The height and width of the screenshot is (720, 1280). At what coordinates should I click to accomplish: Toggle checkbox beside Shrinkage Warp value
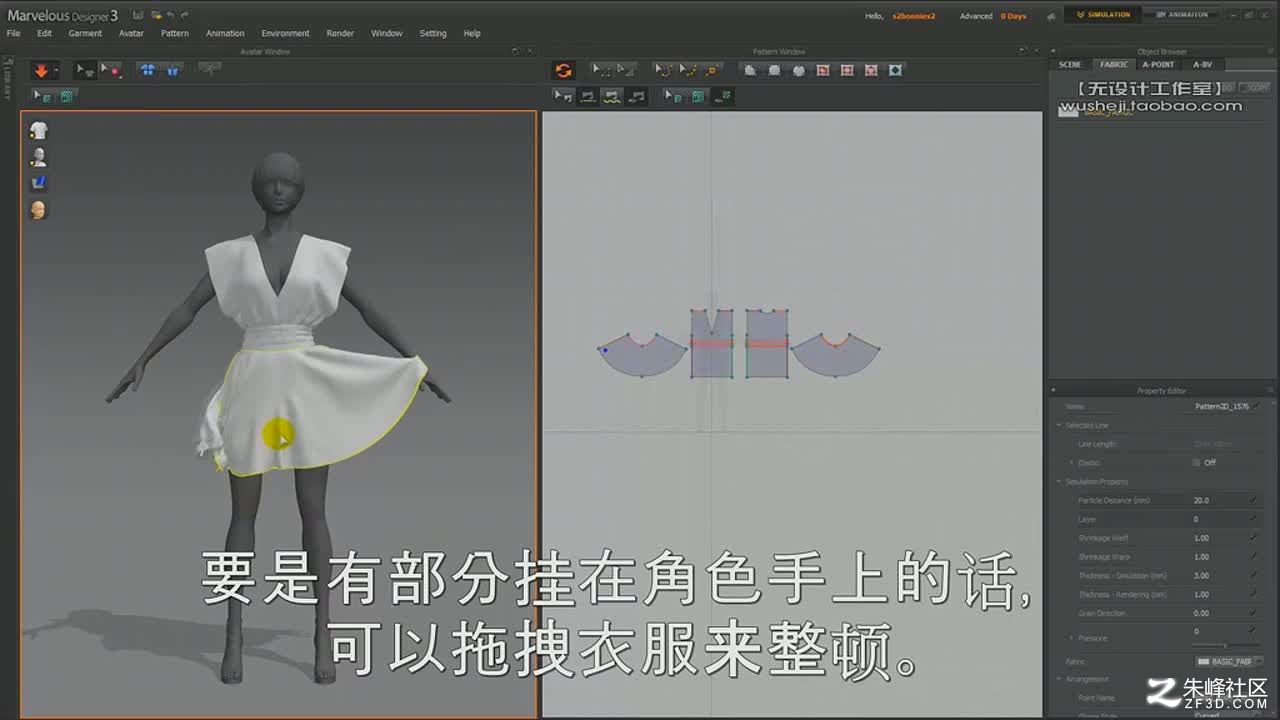(x=1254, y=556)
